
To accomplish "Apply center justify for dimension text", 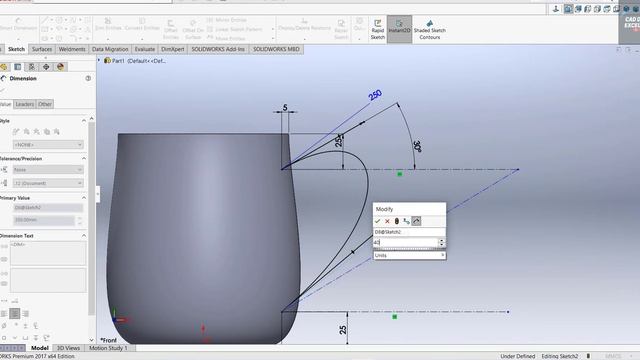I will click(x=15, y=313).
